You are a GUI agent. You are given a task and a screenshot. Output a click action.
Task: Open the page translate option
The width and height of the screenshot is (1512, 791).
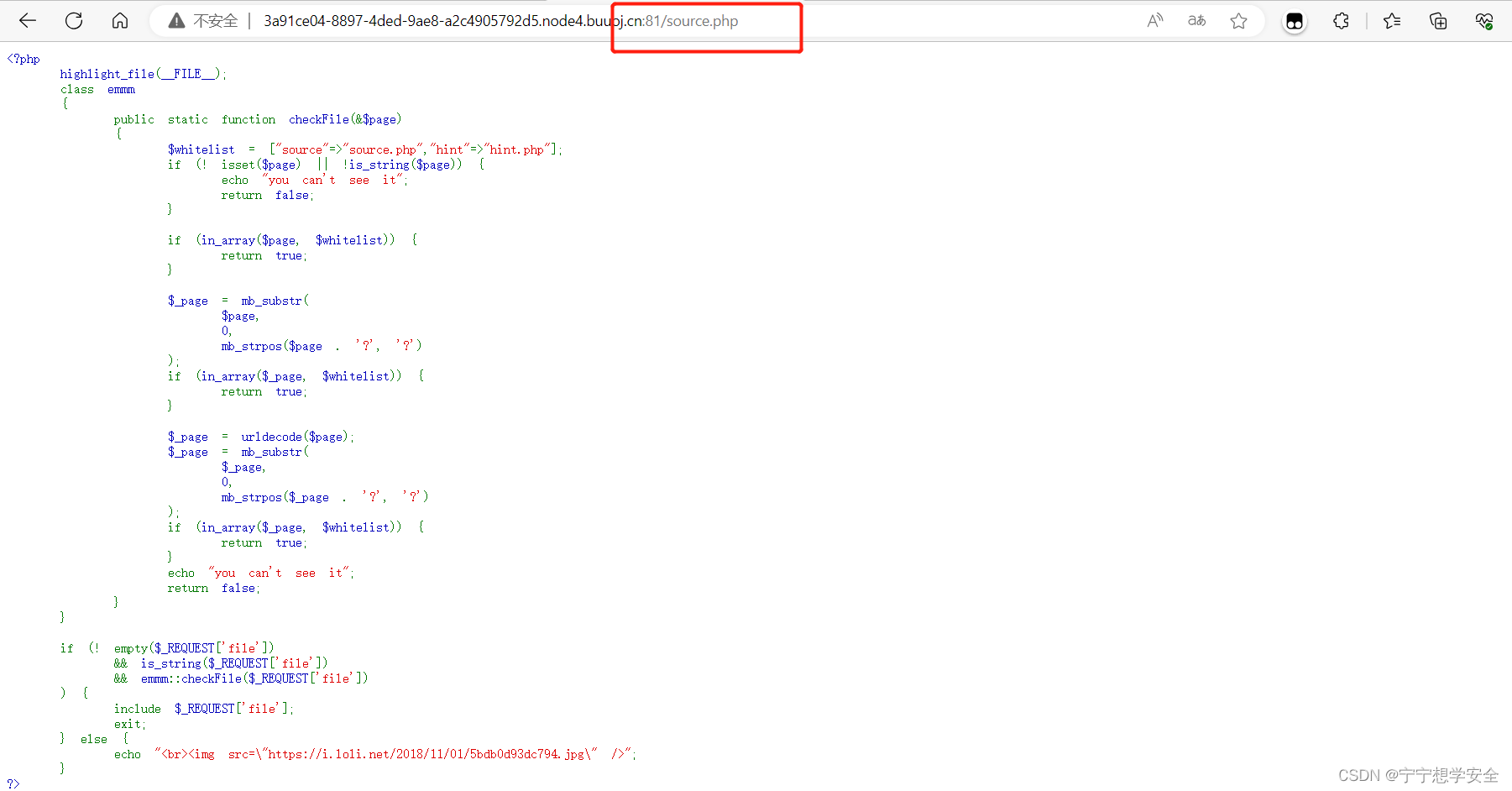tap(1196, 21)
